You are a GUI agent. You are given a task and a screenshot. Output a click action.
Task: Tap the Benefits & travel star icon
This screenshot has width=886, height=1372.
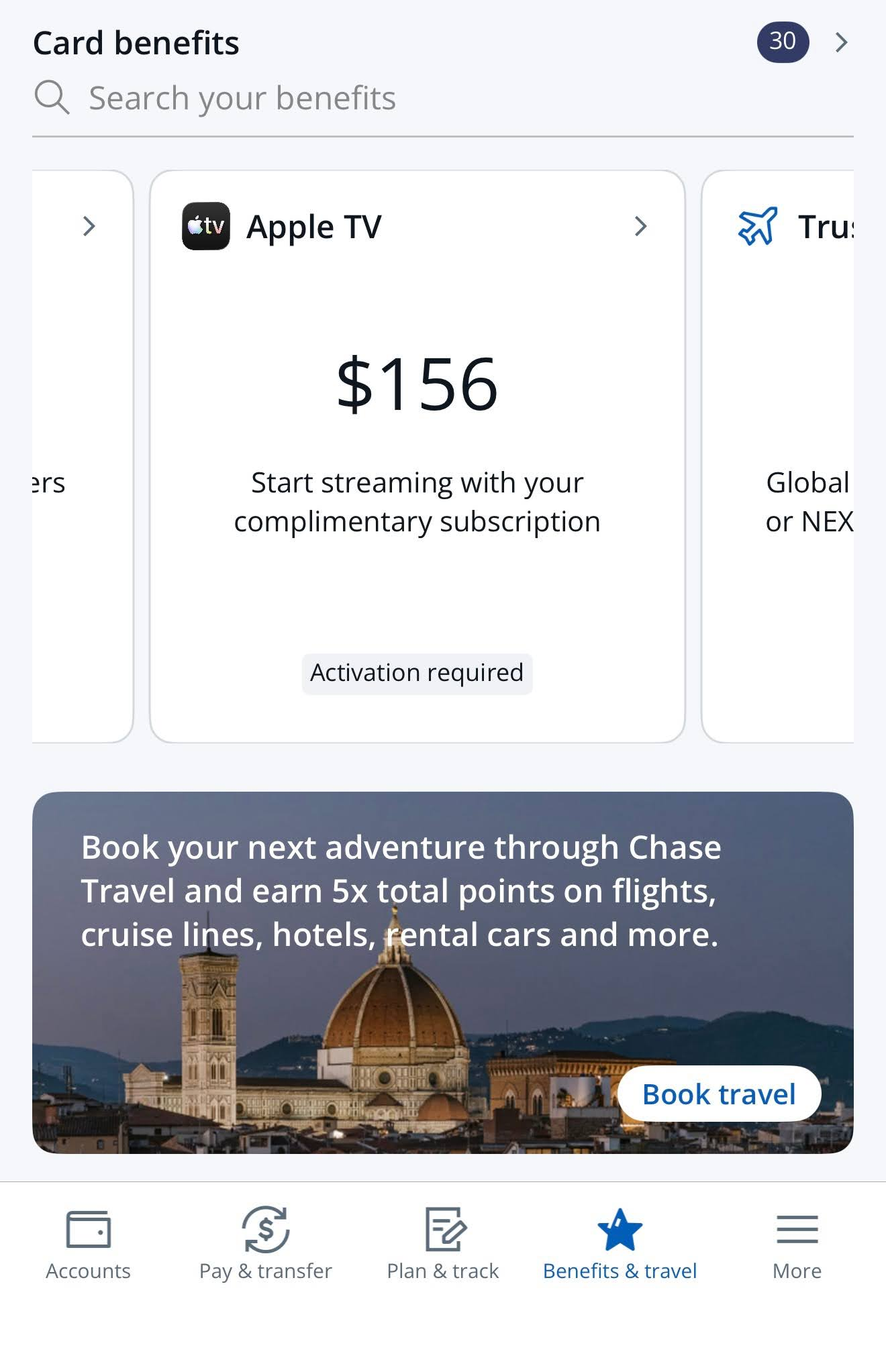point(620,1229)
